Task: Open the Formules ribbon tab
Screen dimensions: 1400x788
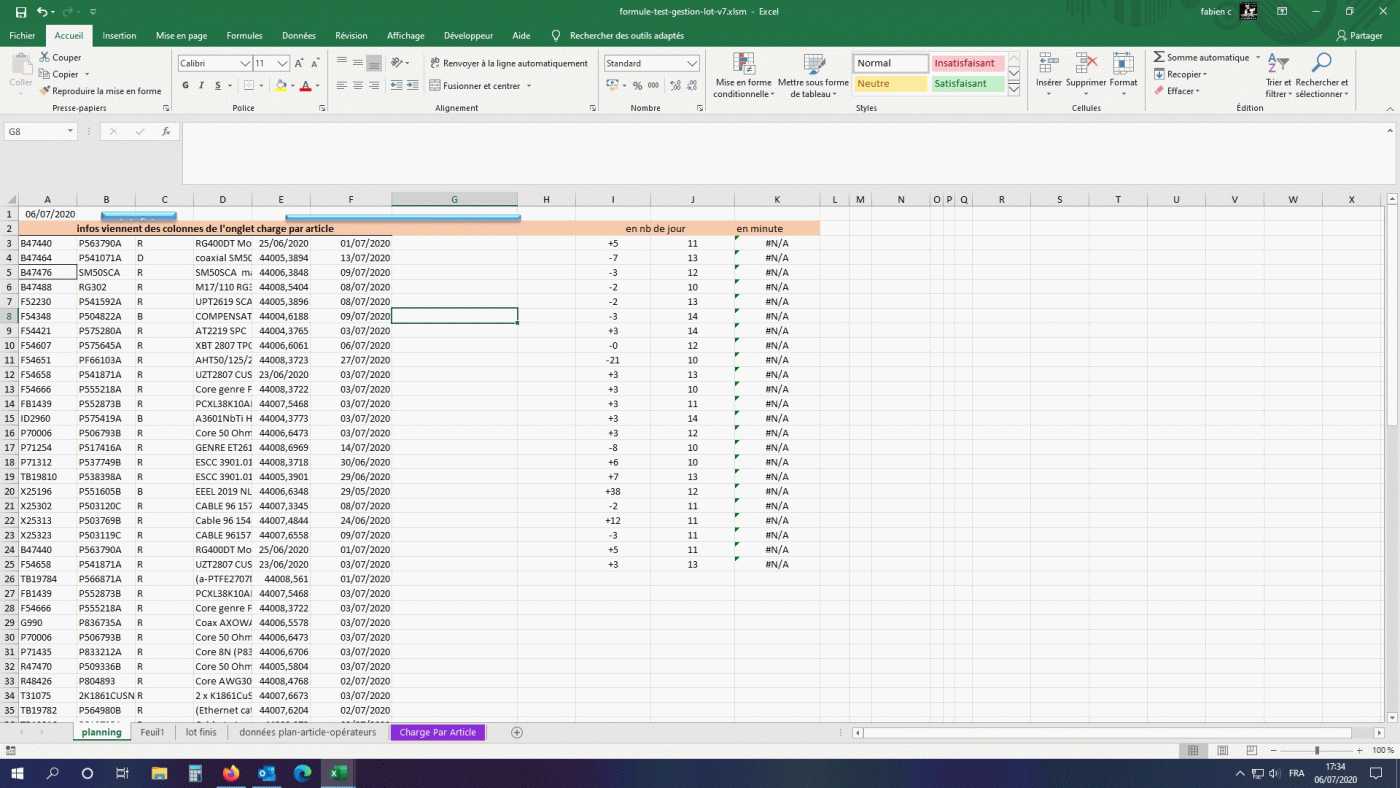Action: 244,36
